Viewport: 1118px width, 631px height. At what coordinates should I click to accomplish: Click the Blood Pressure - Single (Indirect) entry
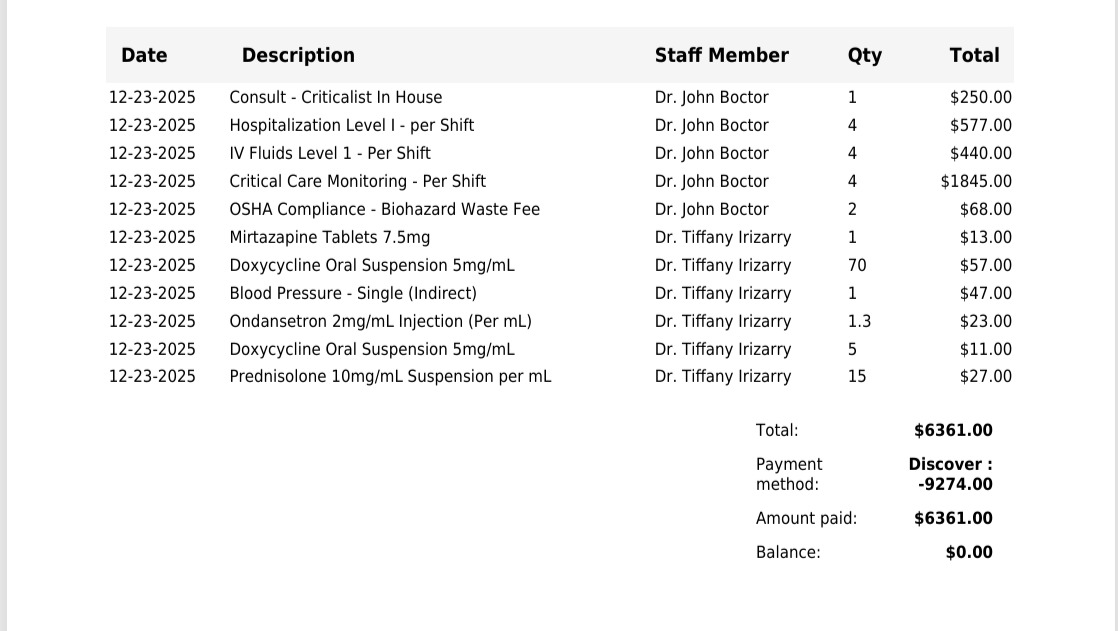click(353, 294)
